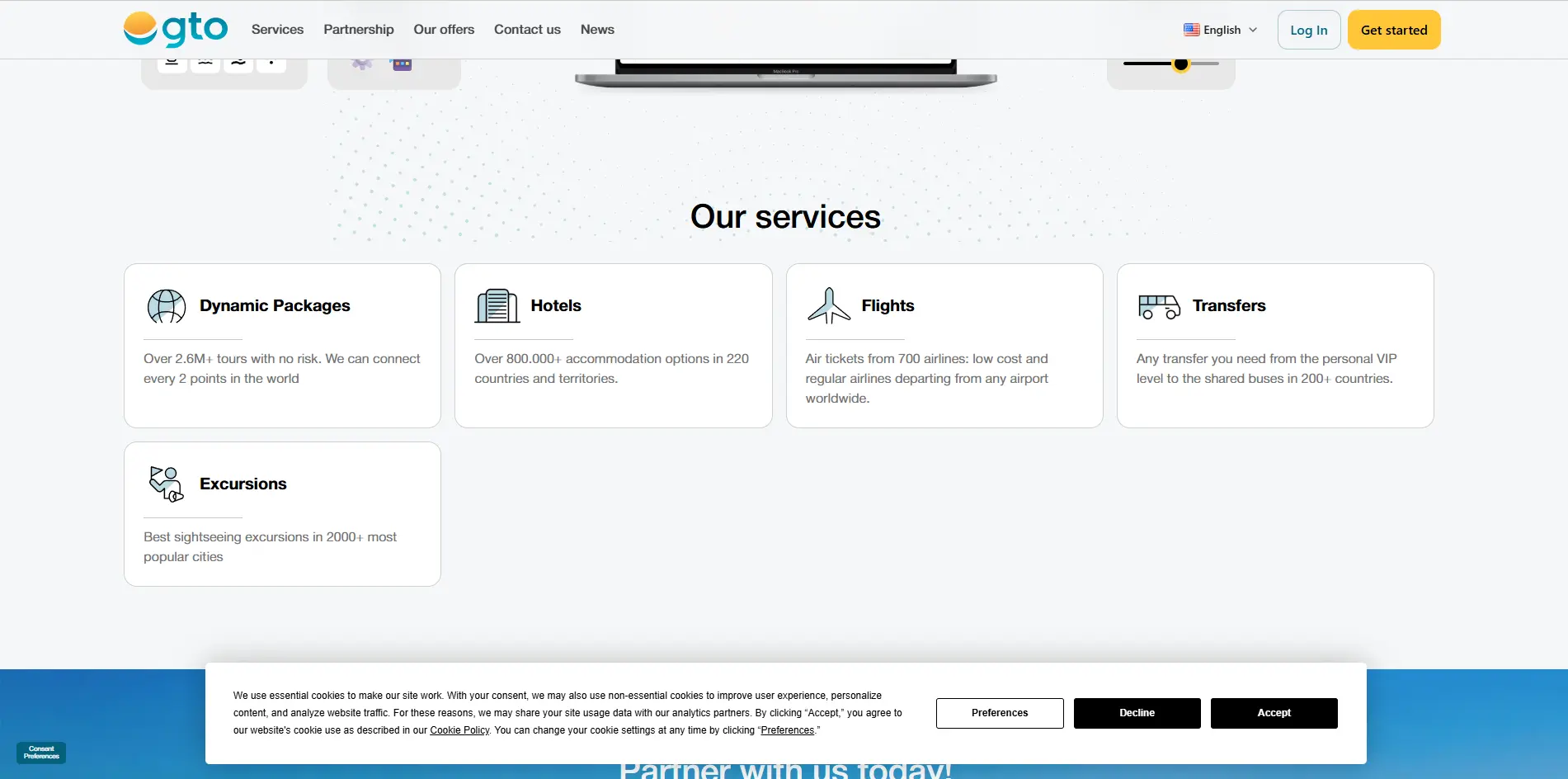Viewport: 1568px width, 779px height.
Task: Click the bus icon next to Transfers
Action: pyautogui.click(x=1159, y=305)
